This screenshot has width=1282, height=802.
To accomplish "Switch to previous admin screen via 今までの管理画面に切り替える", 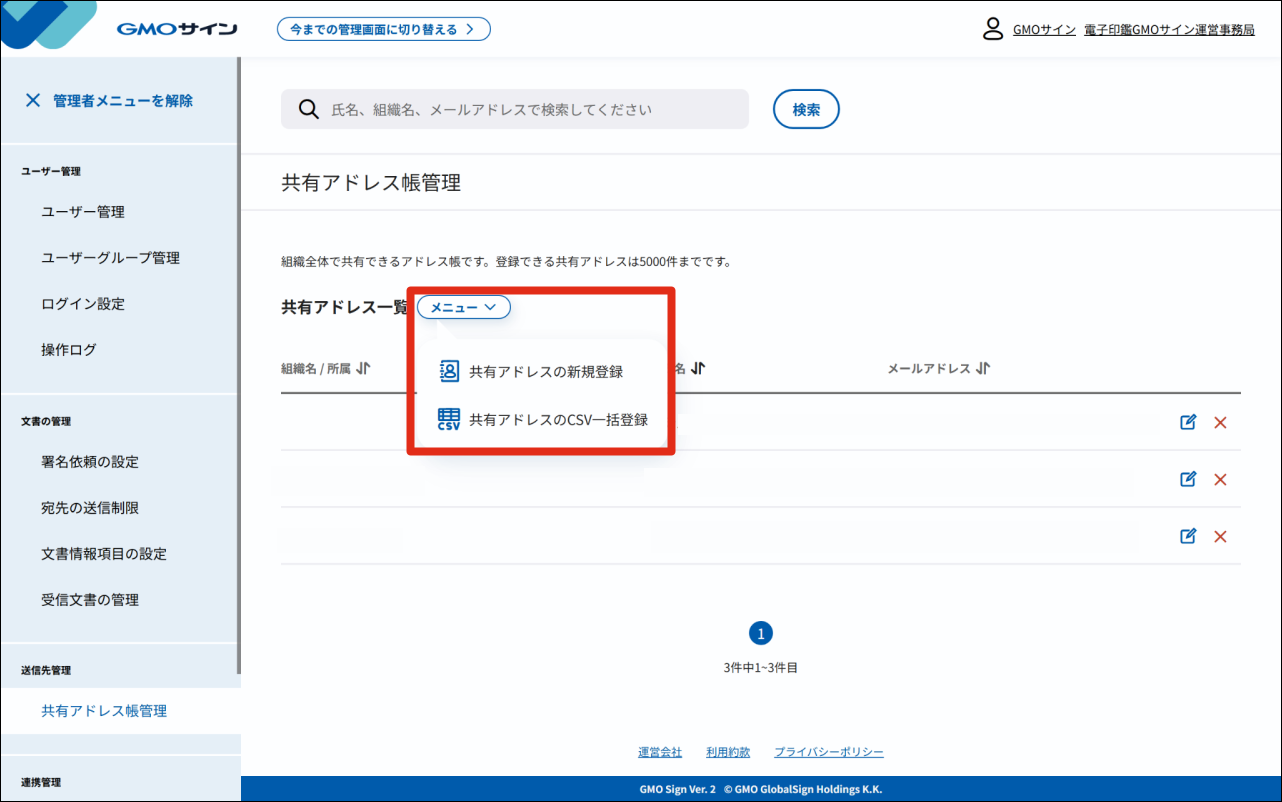I will pos(383,29).
